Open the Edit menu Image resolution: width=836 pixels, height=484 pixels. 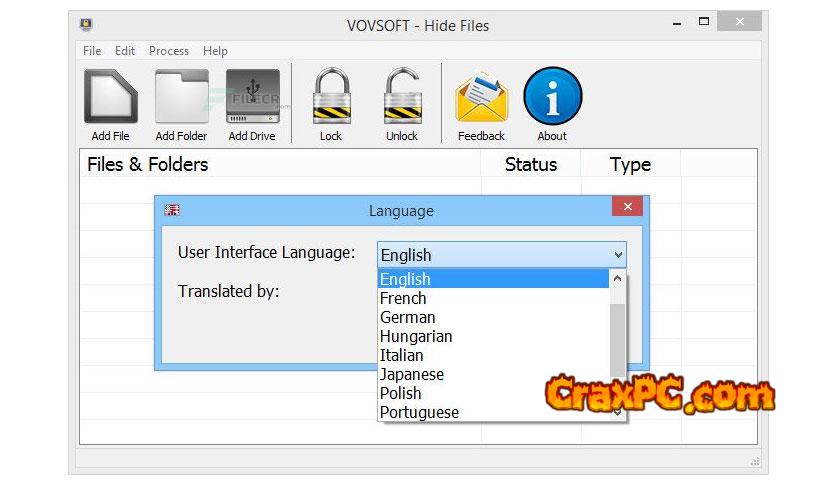[x=125, y=51]
